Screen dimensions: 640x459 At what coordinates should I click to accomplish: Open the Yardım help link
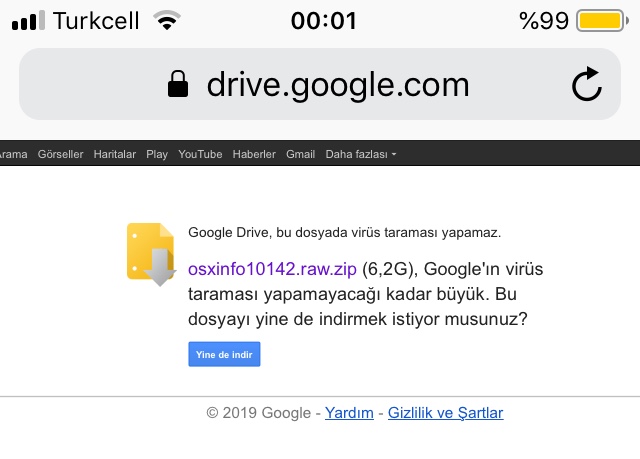349,412
